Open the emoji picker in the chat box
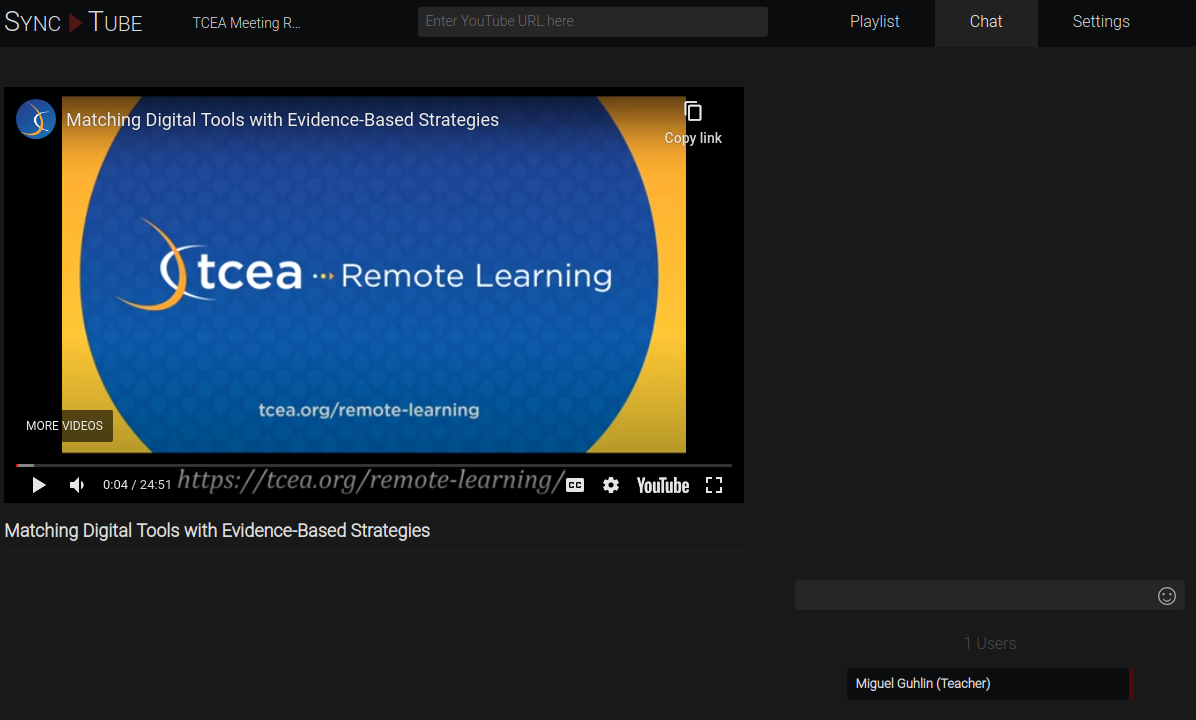 (x=1166, y=596)
